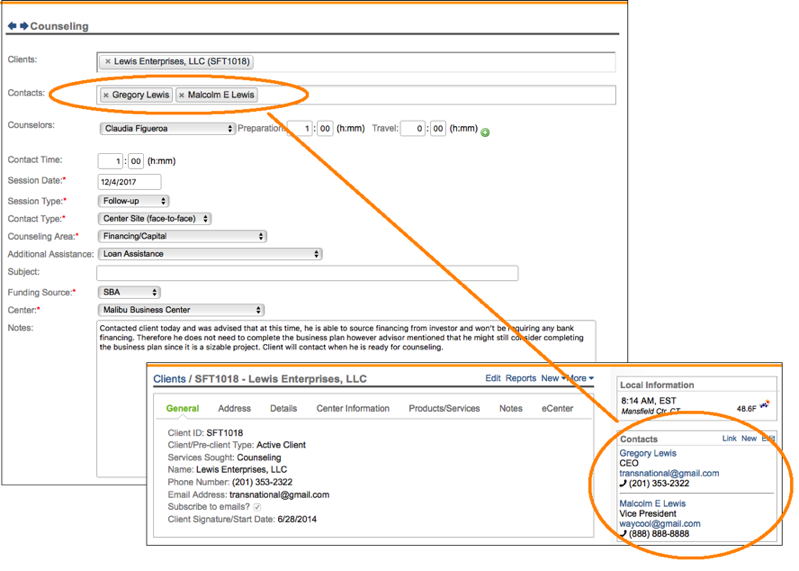Click into the Subject text field
The image size is (799, 571).
click(307, 273)
